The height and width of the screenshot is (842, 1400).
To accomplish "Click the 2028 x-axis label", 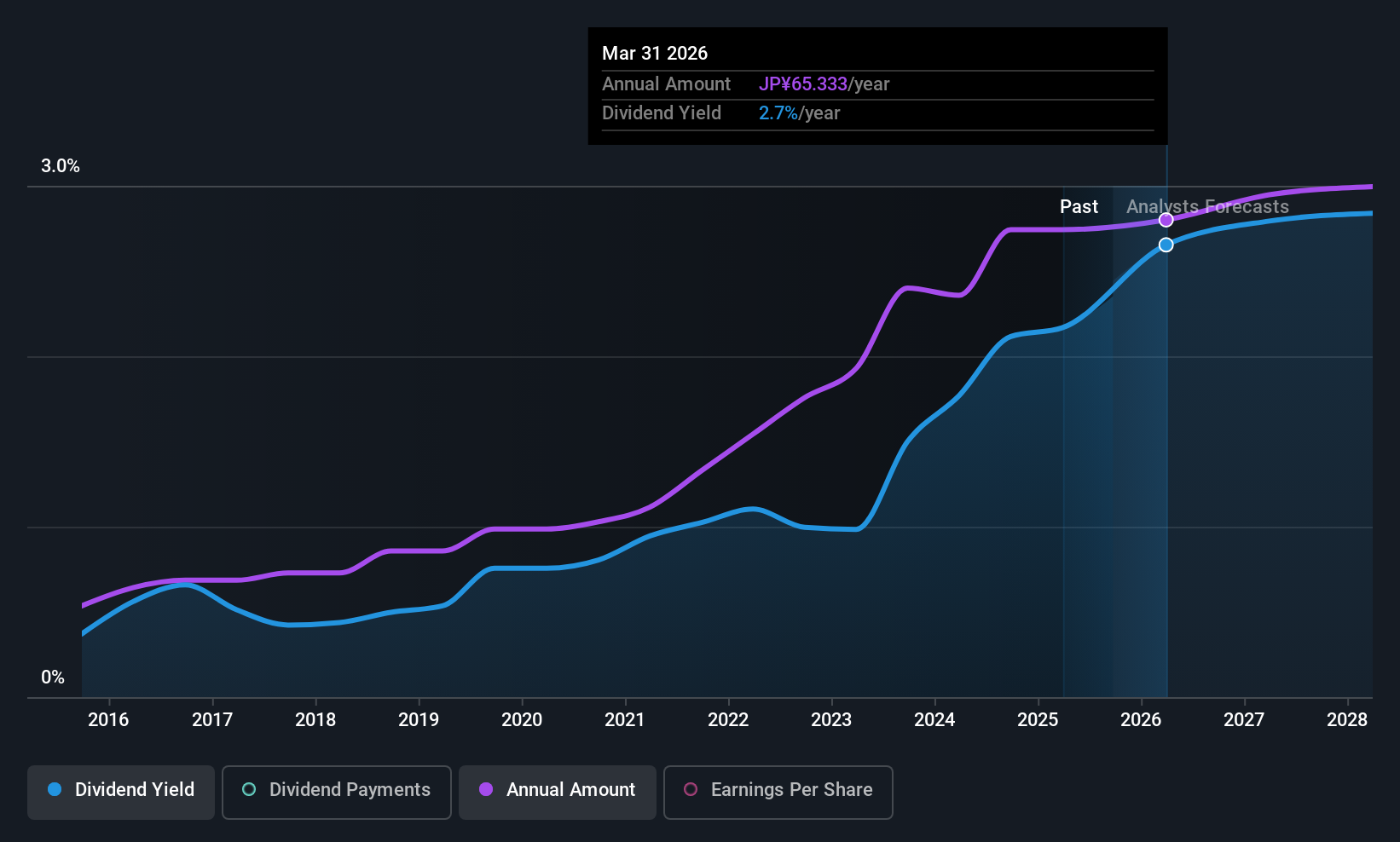I will pyautogui.click(x=1347, y=720).
